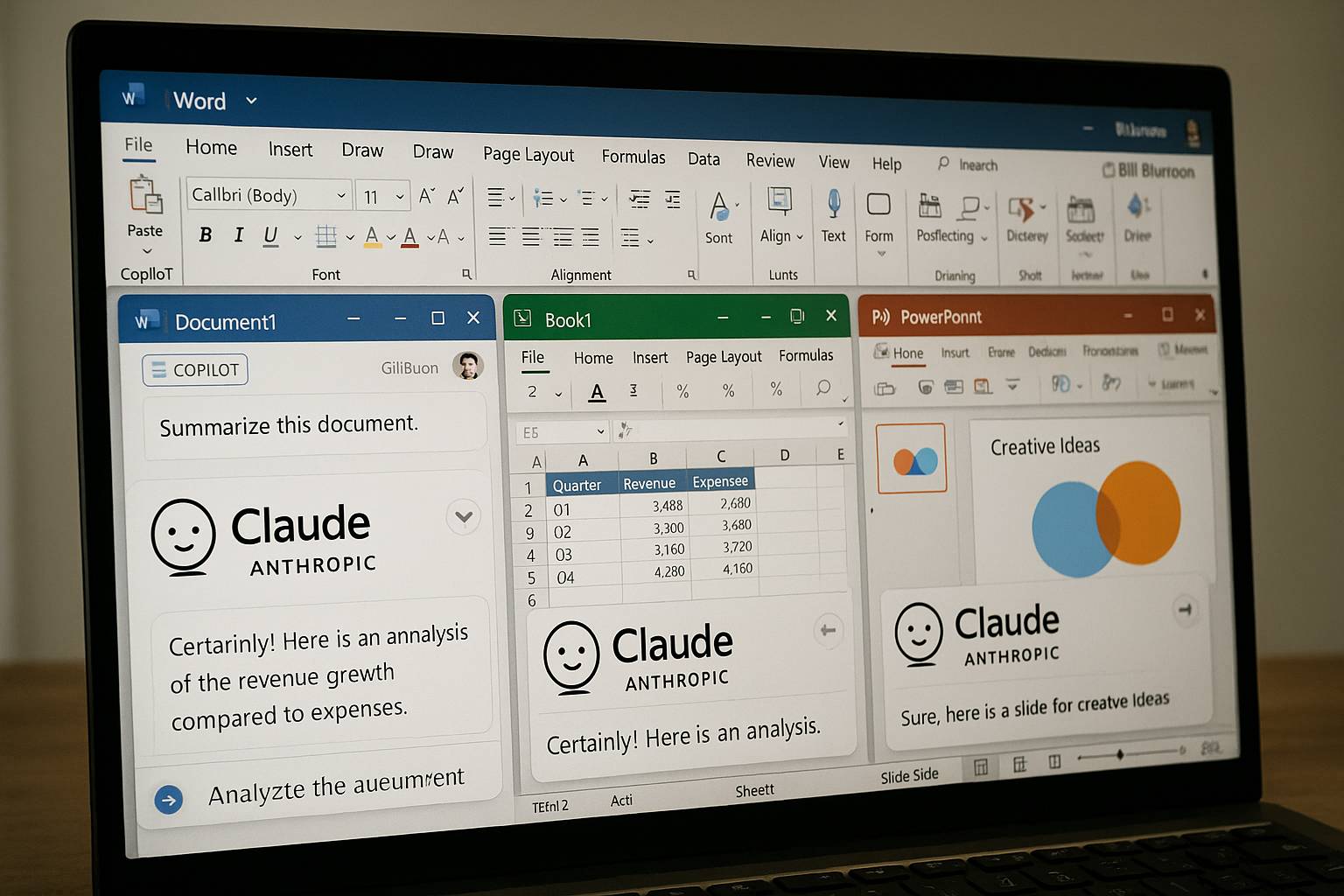1344x896 pixels.
Task: Click the increase indent icon
Action: pyautogui.click(x=672, y=200)
